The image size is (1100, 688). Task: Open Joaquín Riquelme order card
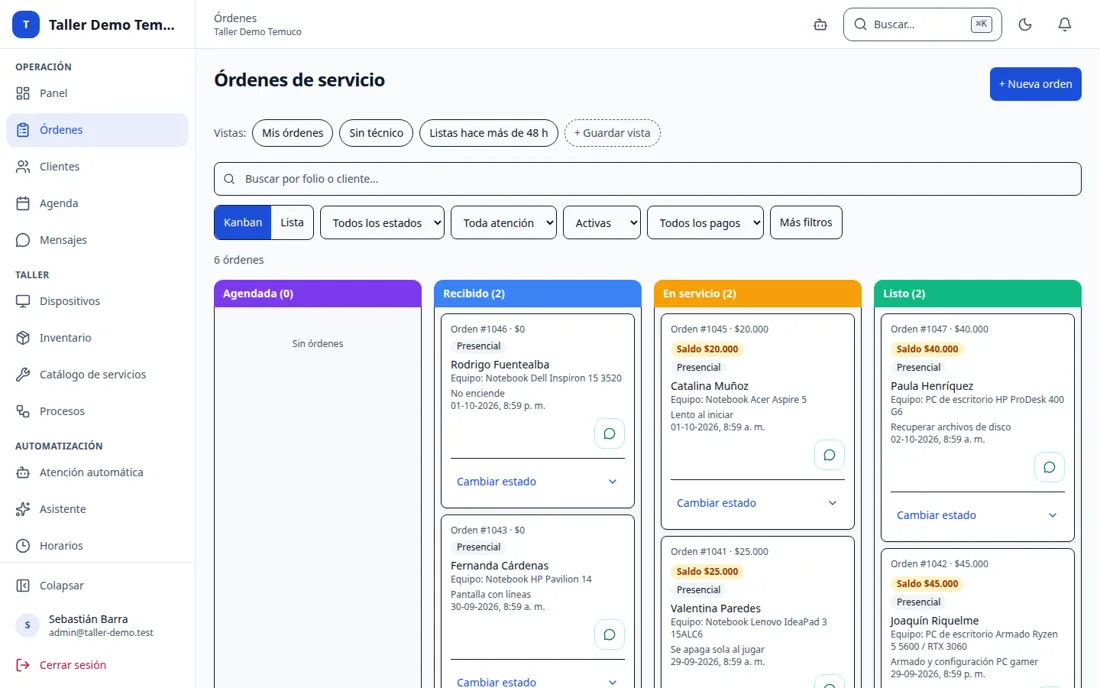[x=977, y=618]
